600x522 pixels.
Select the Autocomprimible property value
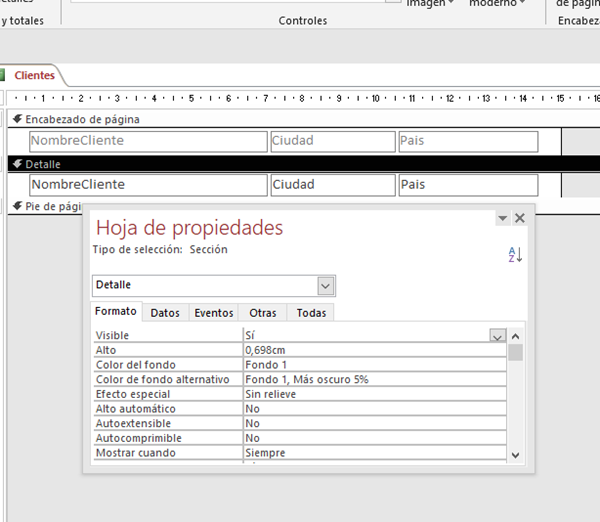pyautogui.click(x=374, y=438)
